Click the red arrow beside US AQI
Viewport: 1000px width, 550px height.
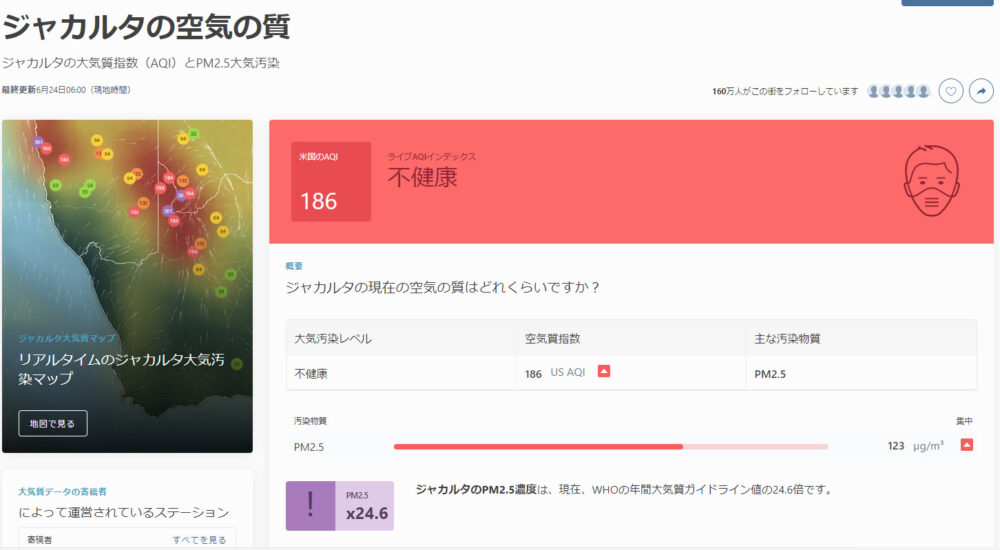tap(603, 371)
